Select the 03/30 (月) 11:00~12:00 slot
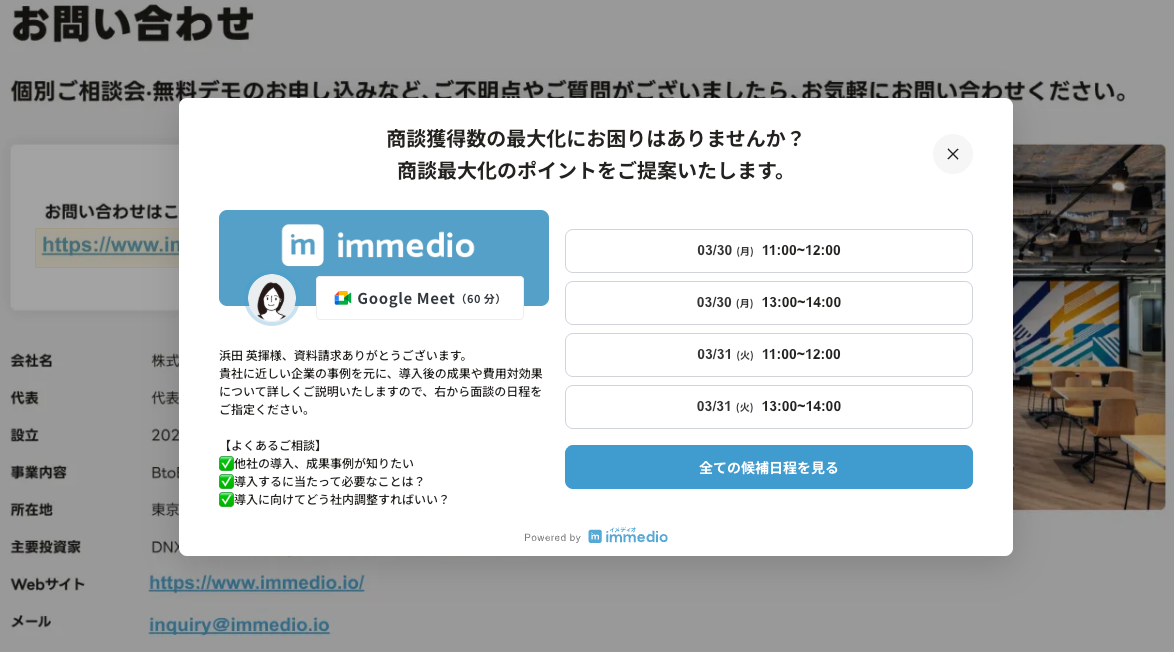Image resolution: width=1174 pixels, height=652 pixels. 768,251
